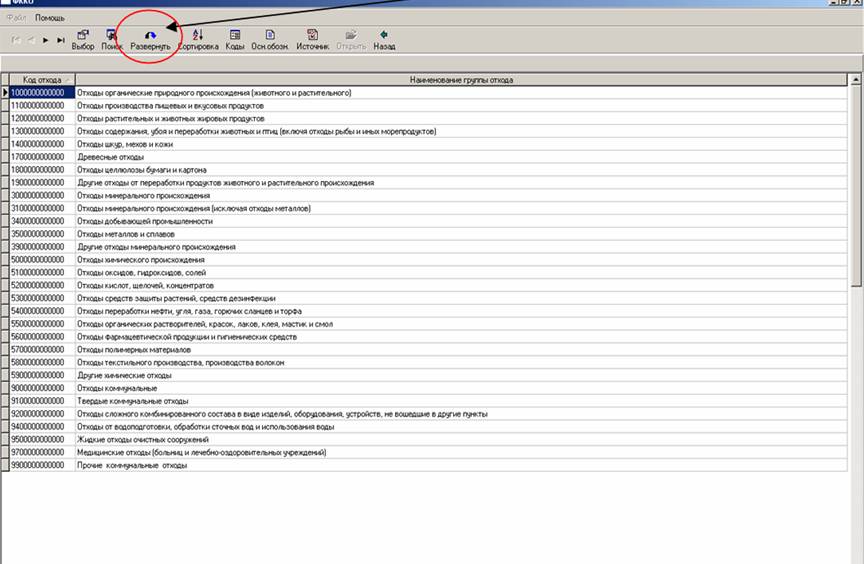Select the Древесные отходы row
Image resolution: width=864 pixels, height=564 pixels.
pos(111,157)
